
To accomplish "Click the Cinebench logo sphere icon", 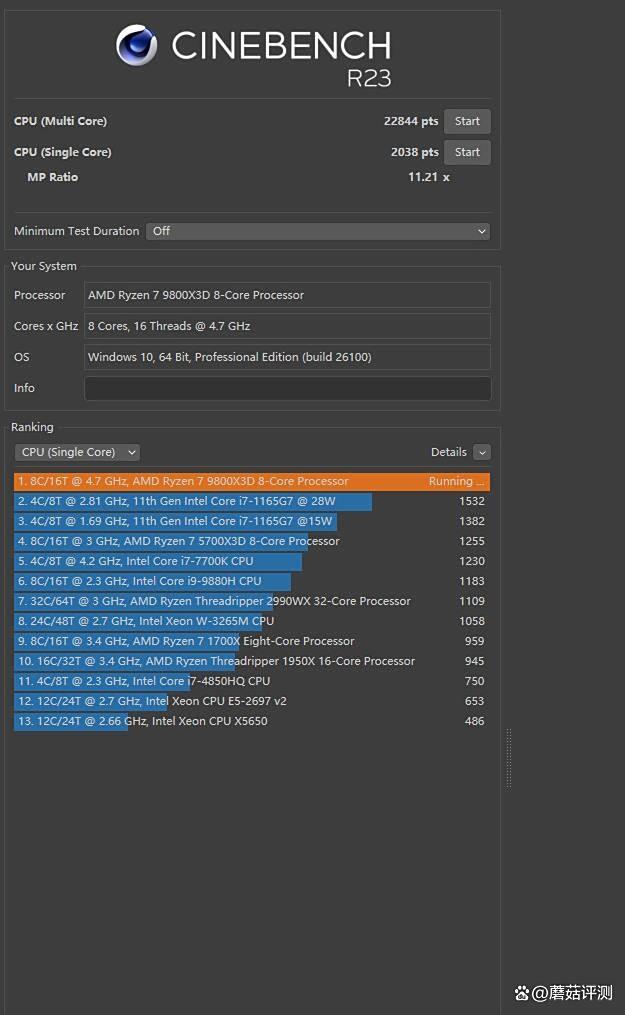I will coord(137,45).
